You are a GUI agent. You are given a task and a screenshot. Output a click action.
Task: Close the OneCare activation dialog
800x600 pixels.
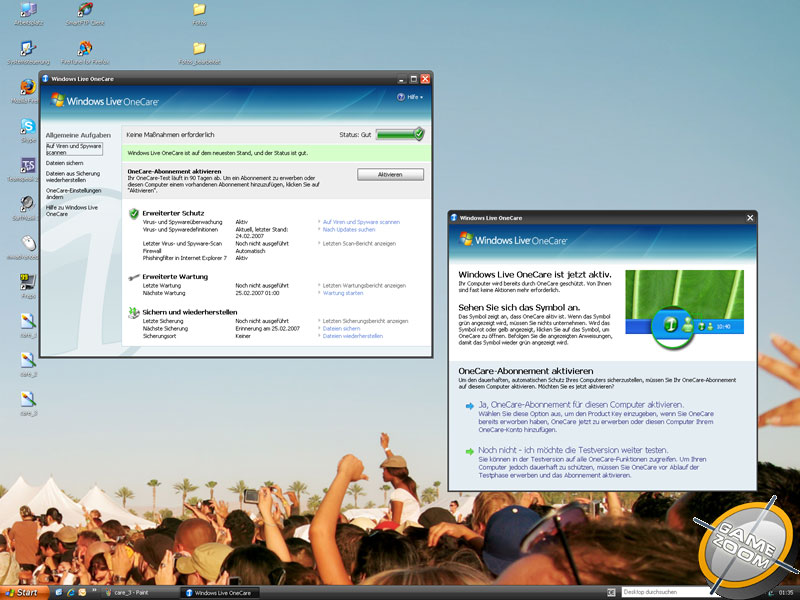tap(750, 218)
